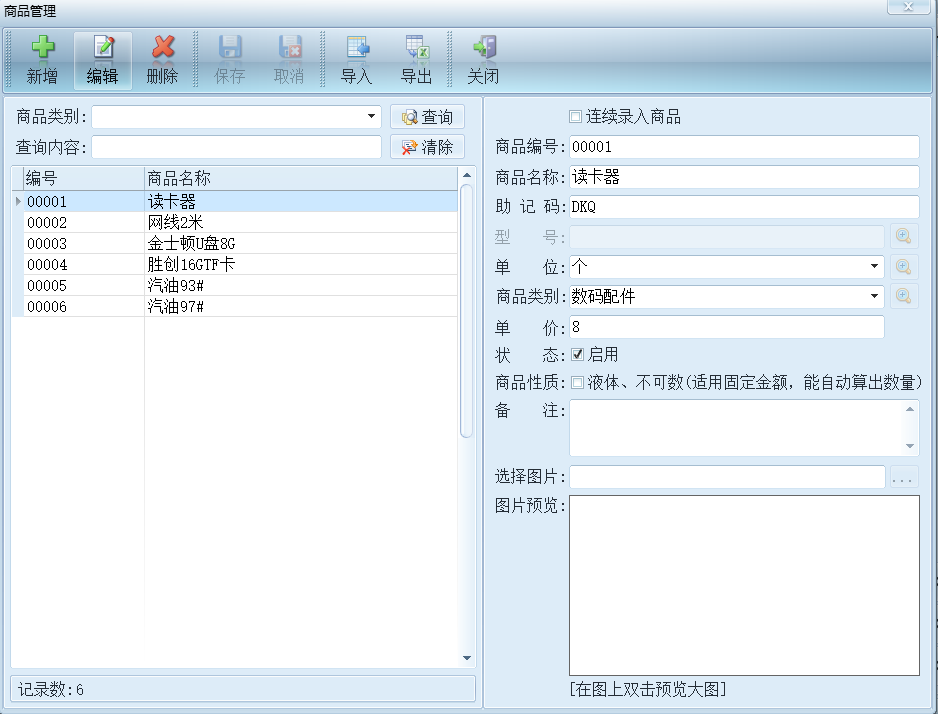Toggle the 连续录入商品 checkbox
This screenshot has height=714, width=938.
575,117
